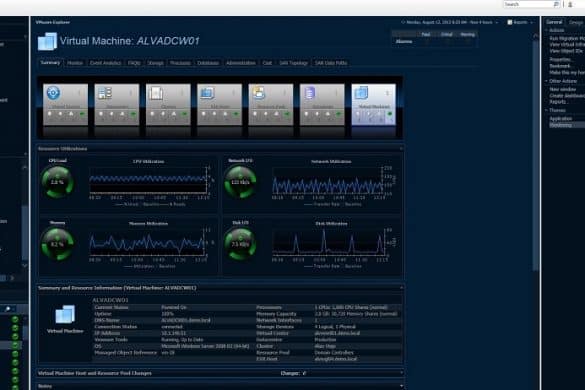This screenshot has height=390, width=585.
Task: Click the Bookmark action link
Action: click(x=560, y=66)
